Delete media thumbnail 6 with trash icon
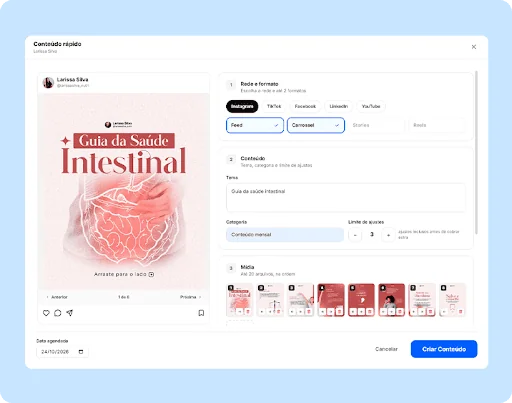The height and width of the screenshot is (403, 512). point(400,311)
